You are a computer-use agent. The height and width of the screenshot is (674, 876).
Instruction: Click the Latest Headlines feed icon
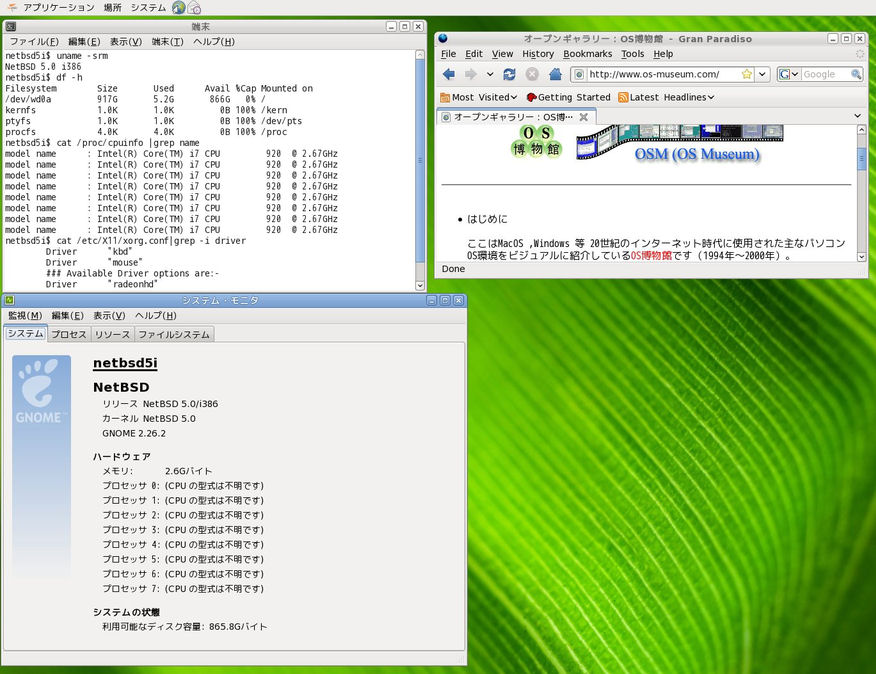(x=623, y=97)
